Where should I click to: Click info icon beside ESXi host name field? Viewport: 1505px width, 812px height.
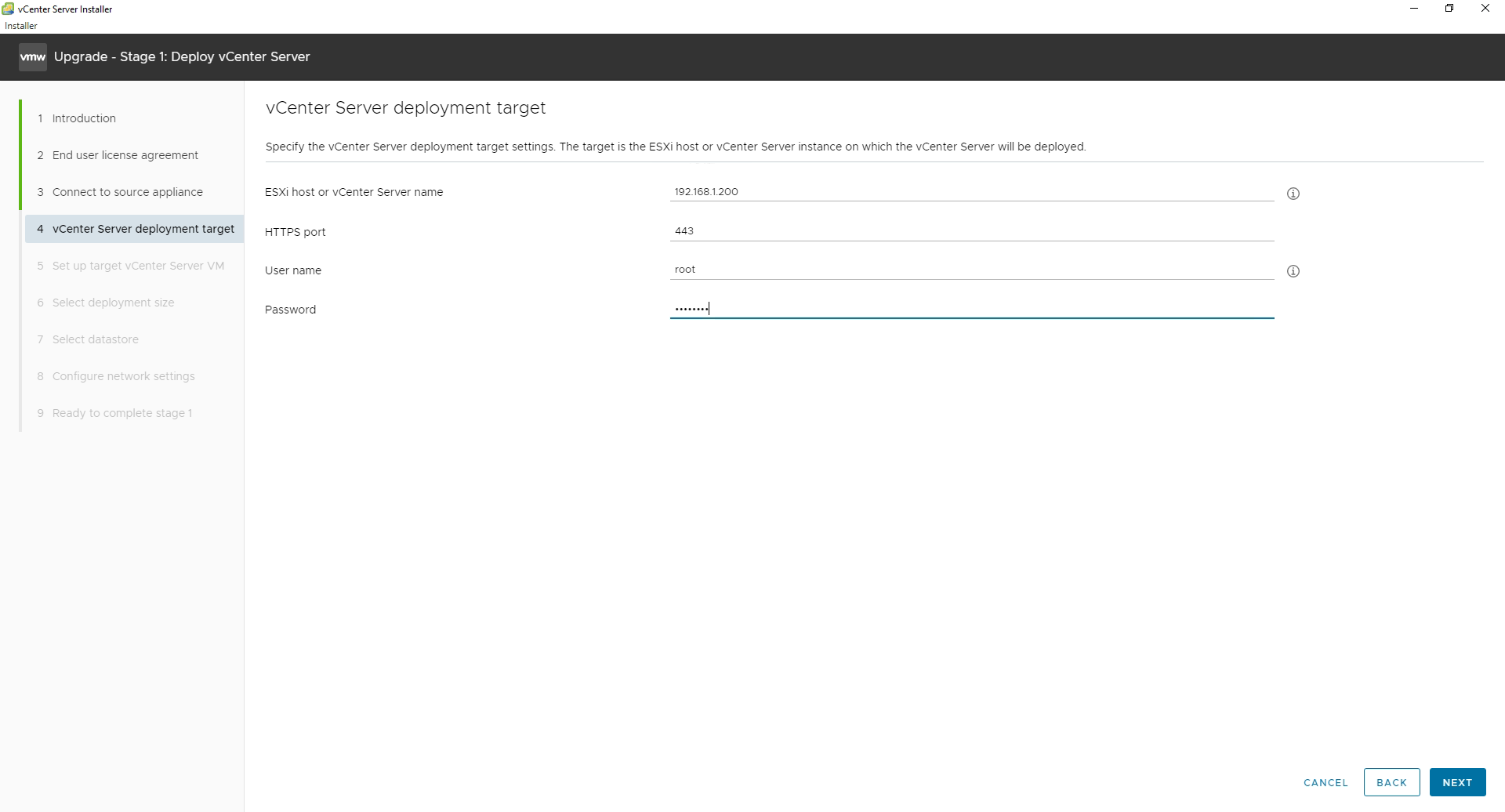tap(1293, 194)
